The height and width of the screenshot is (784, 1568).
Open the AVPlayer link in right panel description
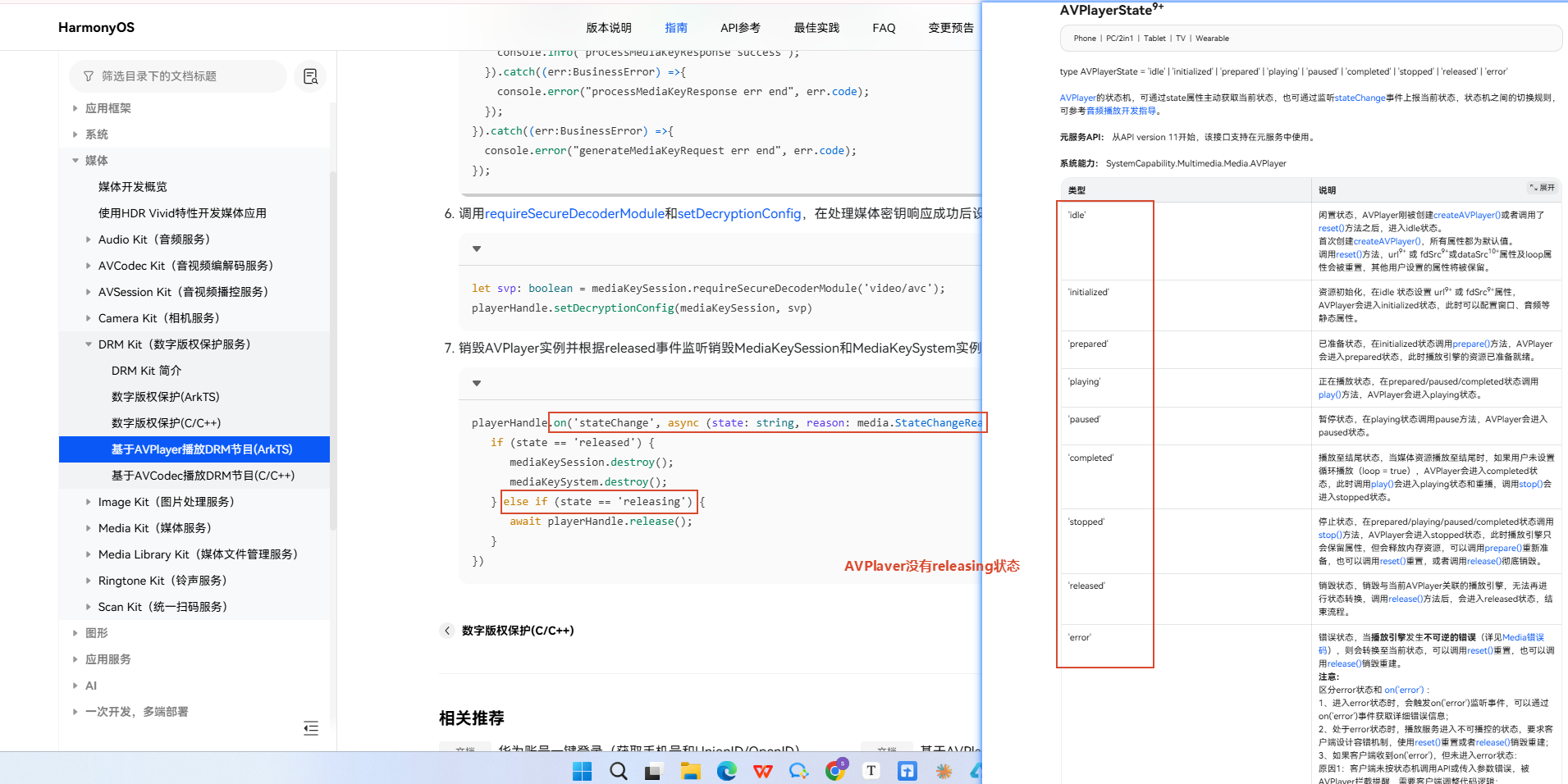[1077, 98]
